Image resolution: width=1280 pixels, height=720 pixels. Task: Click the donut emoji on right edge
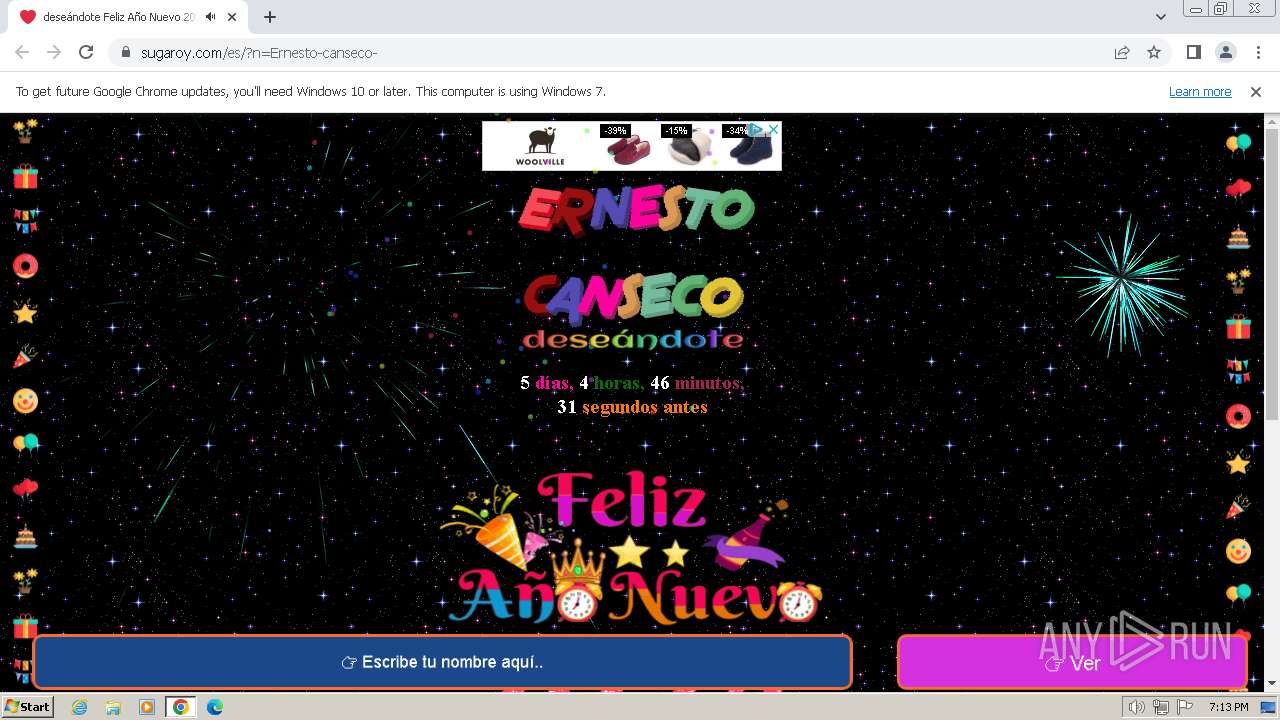1238,415
